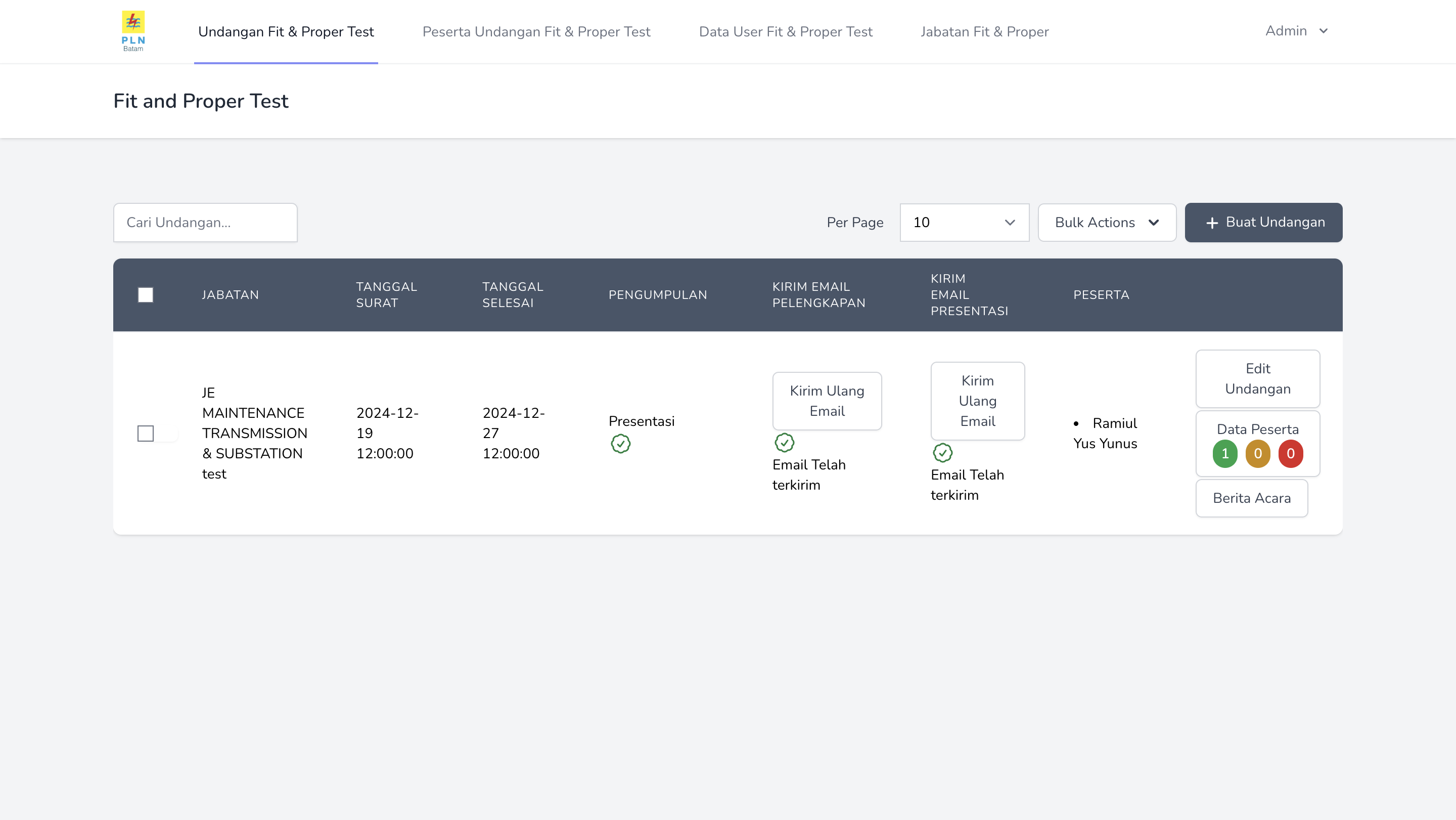Click the yellow badge showing 0
Screen dimensions: 1456x820
pyautogui.click(x=1258, y=454)
